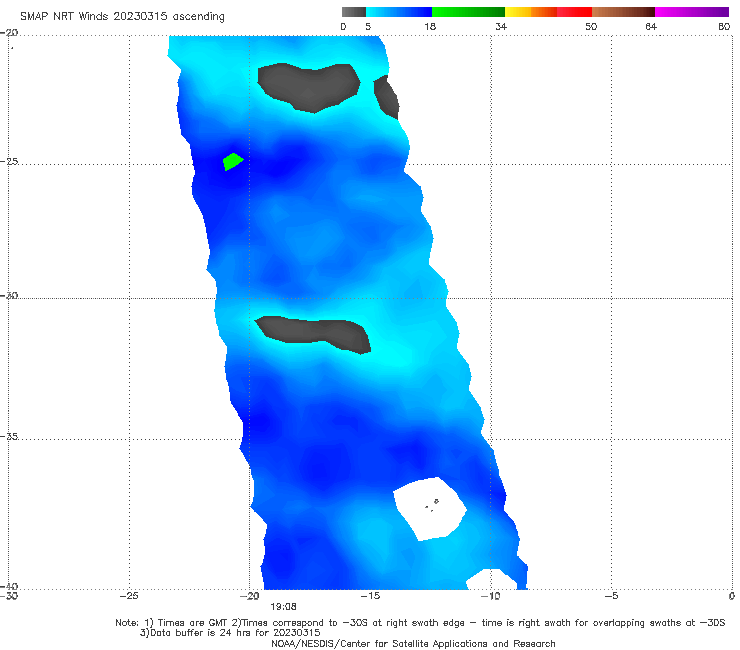Click the red segment of the color bar
740x650 pixels.
point(574,12)
